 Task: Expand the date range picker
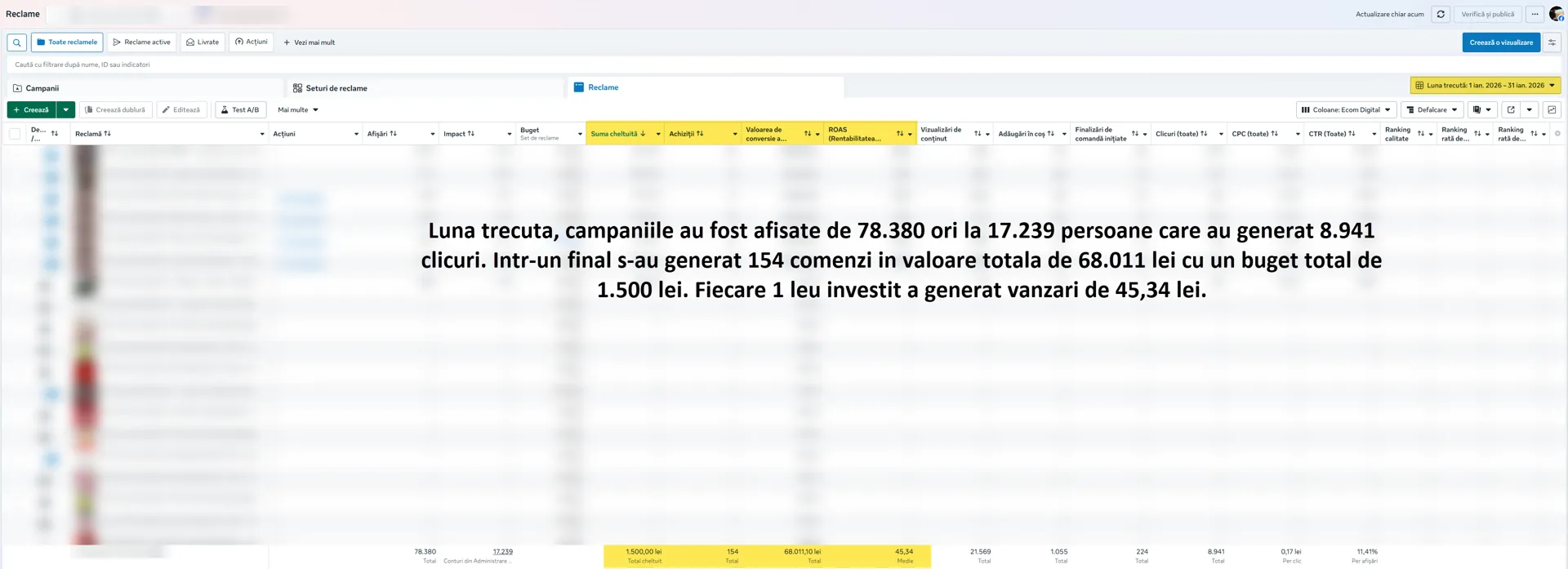point(1485,85)
